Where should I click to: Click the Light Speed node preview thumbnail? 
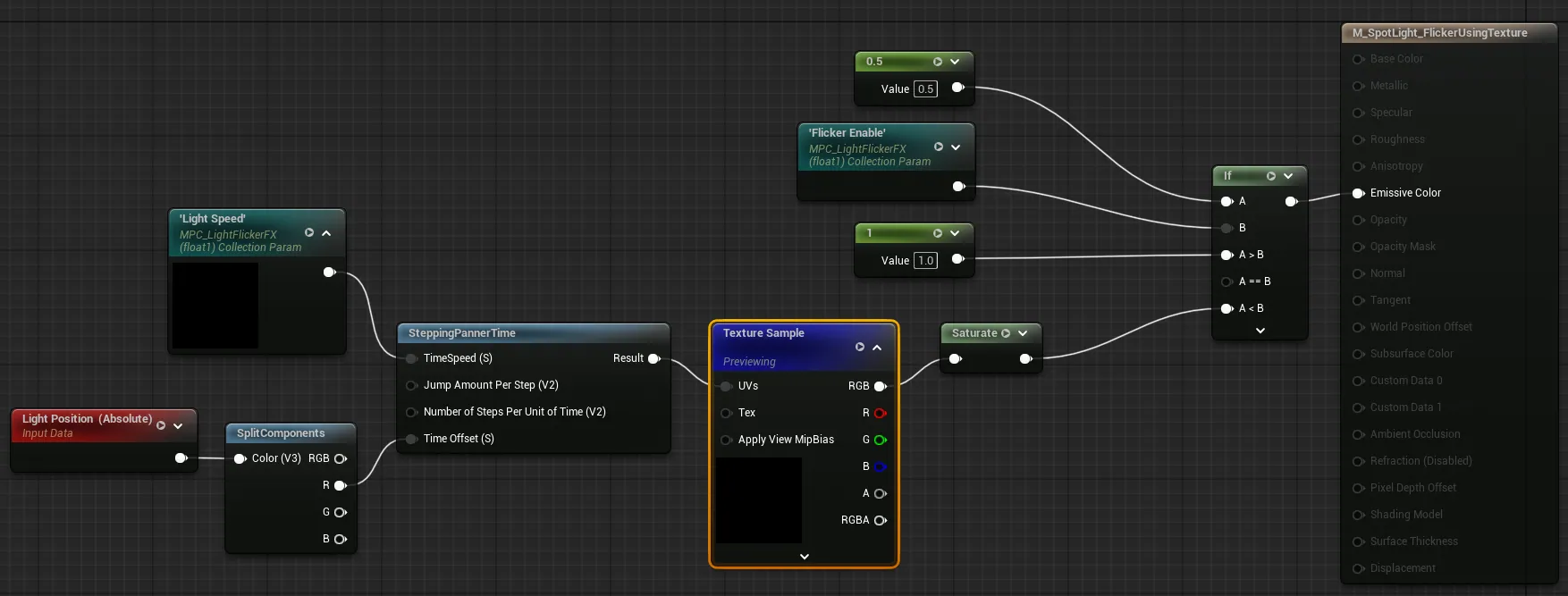pos(215,306)
